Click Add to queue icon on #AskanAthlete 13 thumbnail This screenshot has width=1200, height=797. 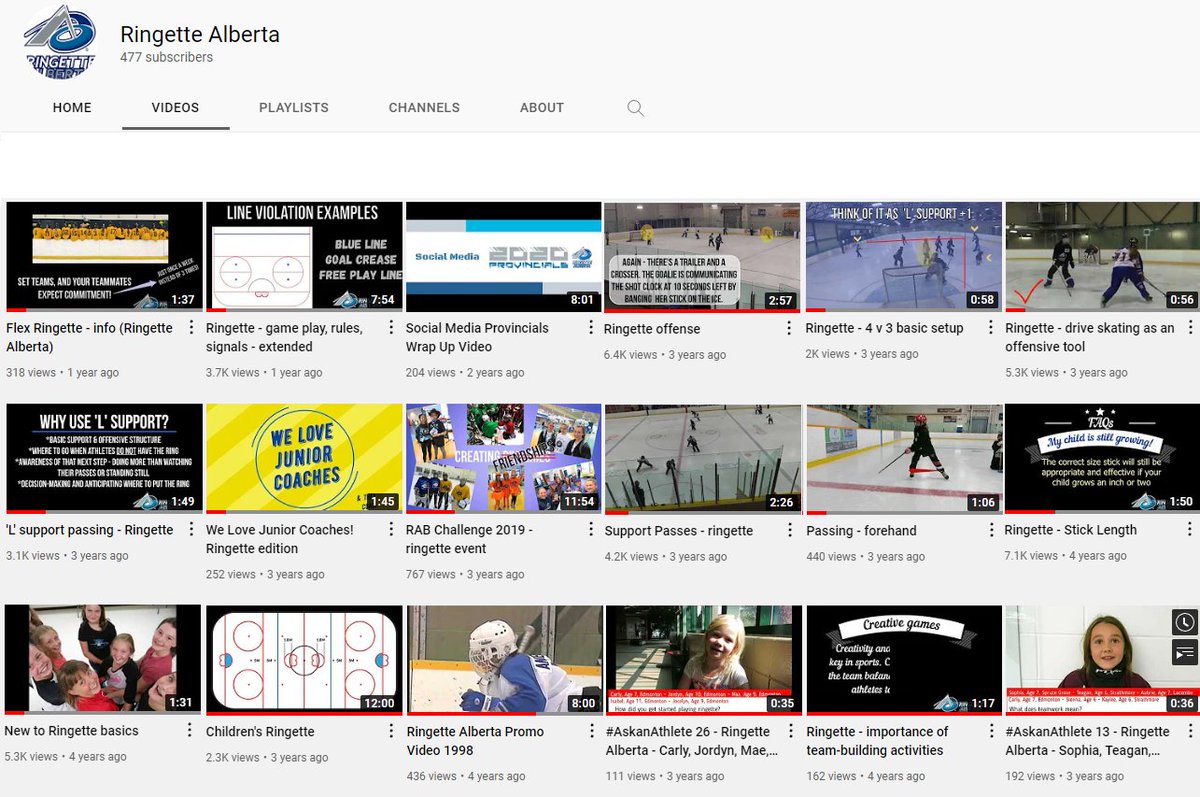[x=1185, y=652]
